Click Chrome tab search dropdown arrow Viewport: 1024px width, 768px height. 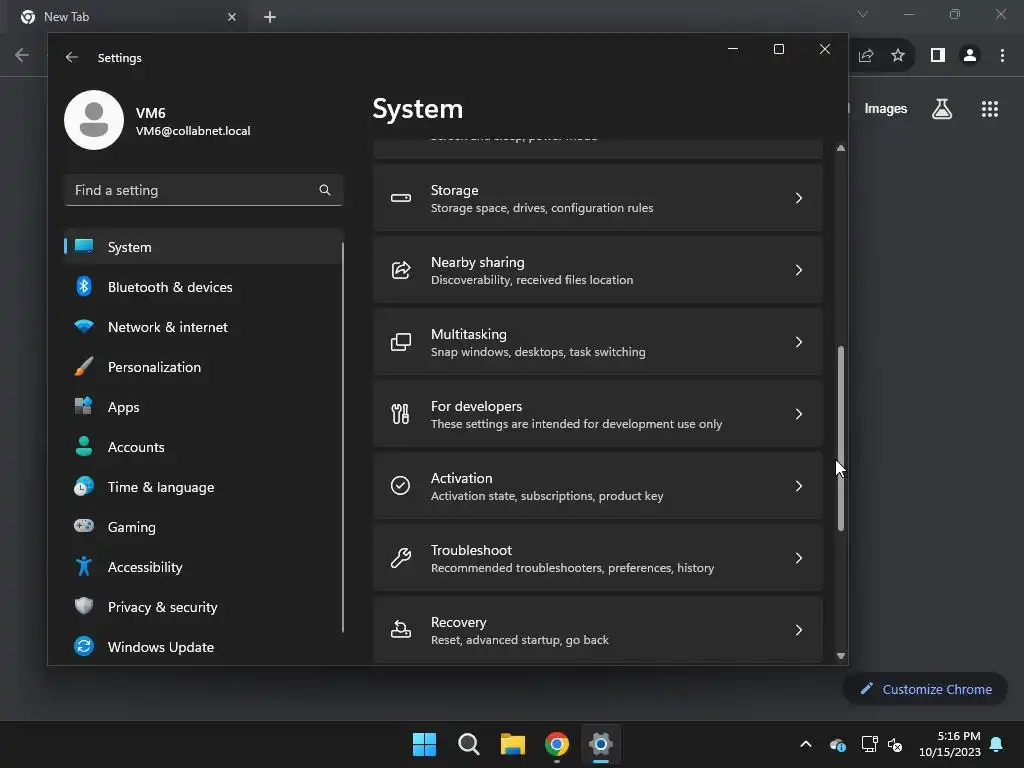pos(863,14)
